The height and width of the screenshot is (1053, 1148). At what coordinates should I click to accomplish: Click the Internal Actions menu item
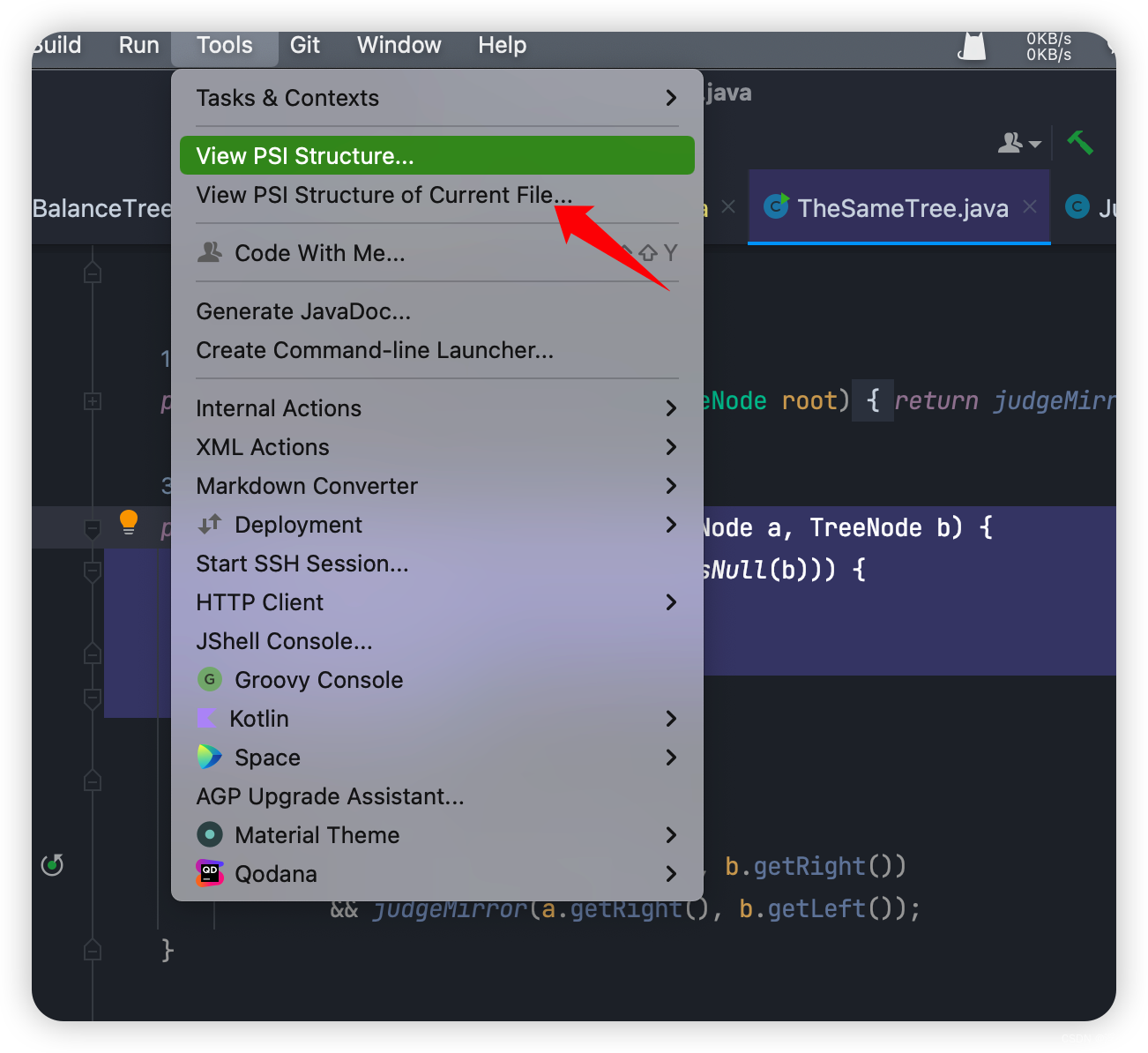pyautogui.click(x=437, y=408)
